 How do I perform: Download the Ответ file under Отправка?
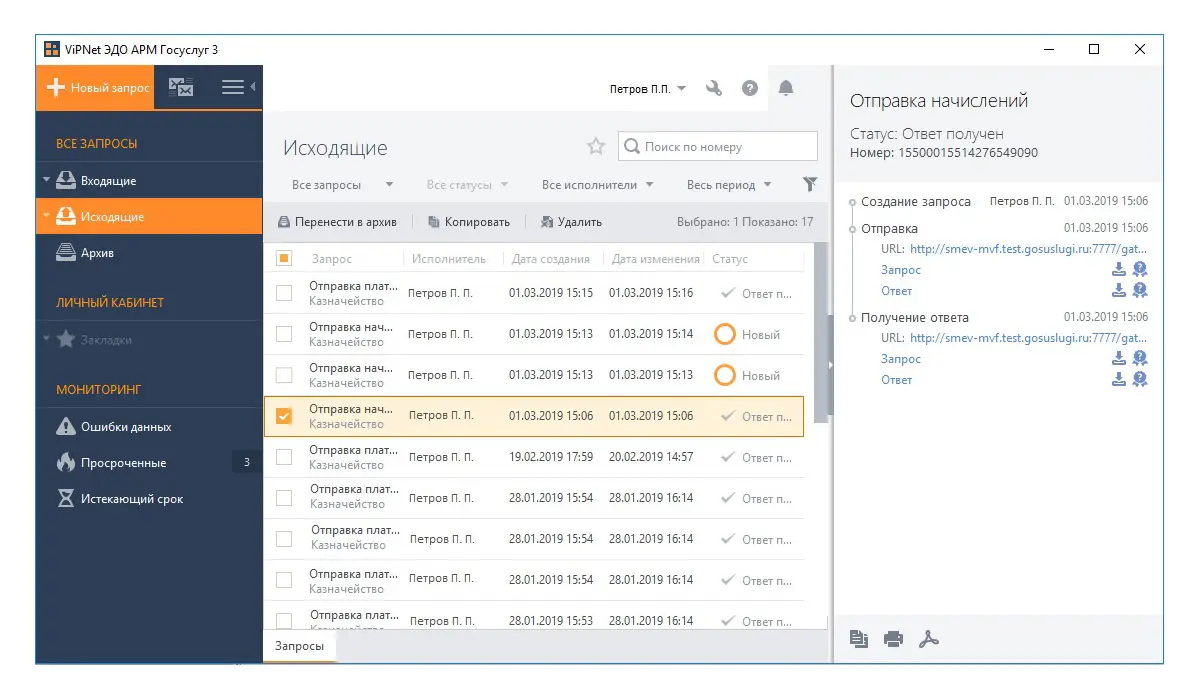[1119, 290]
